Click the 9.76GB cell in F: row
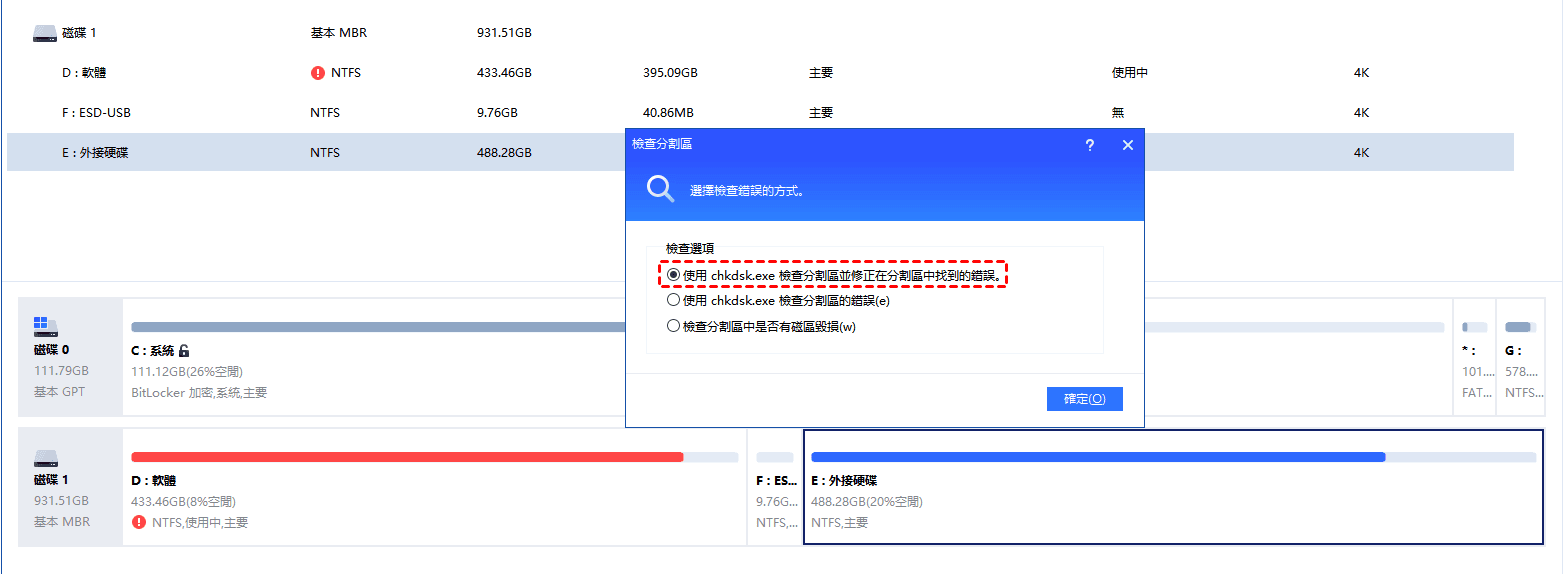Viewport: 1563px width, 574px height. coord(497,113)
